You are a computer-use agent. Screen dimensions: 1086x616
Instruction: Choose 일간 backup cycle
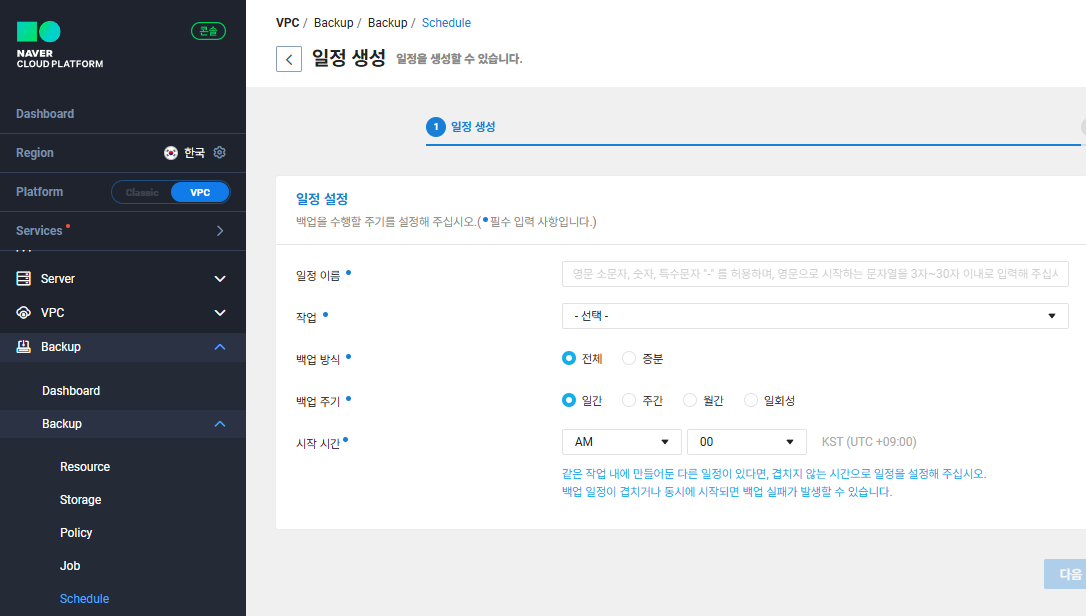[x=569, y=401]
